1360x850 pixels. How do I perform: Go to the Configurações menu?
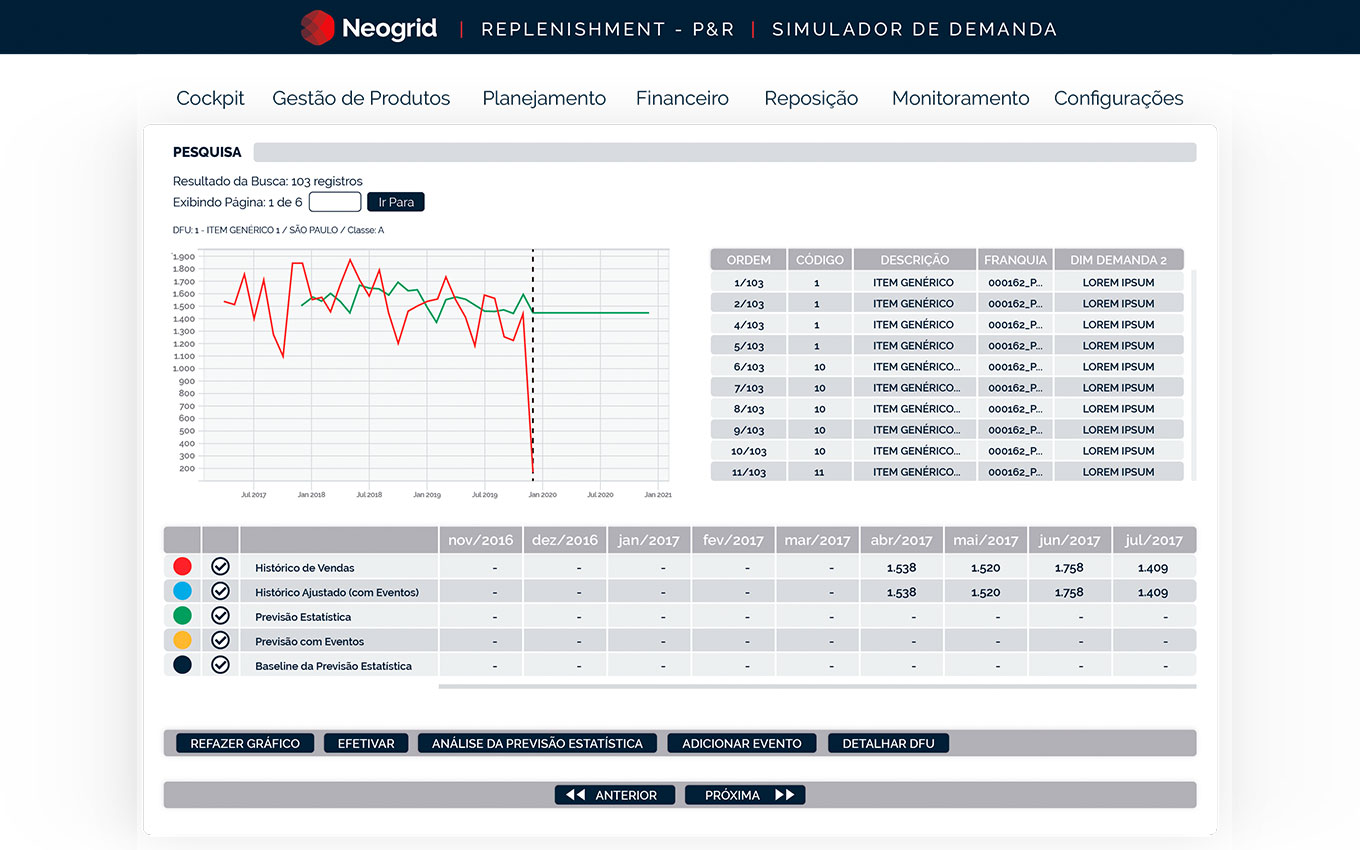(1118, 98)
